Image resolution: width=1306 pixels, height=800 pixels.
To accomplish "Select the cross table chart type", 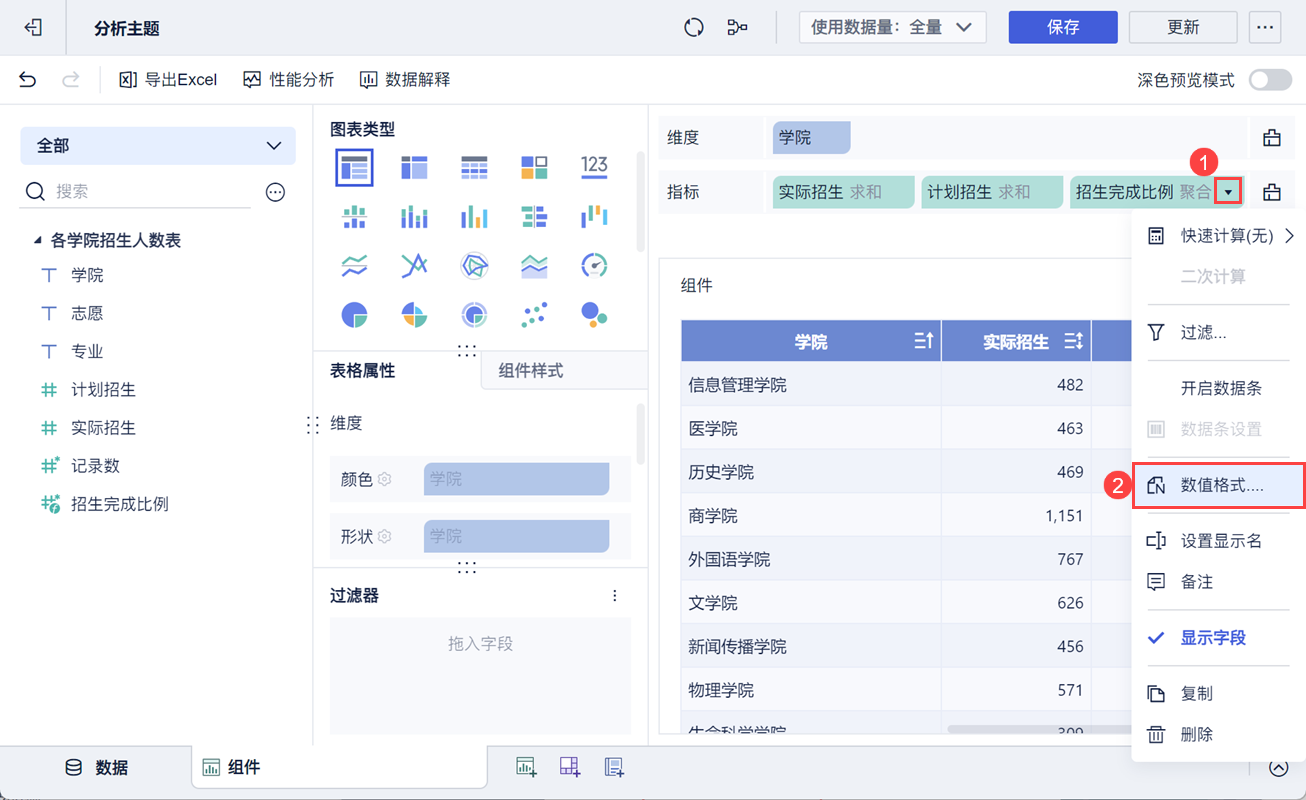I will (x=414, y=167).
